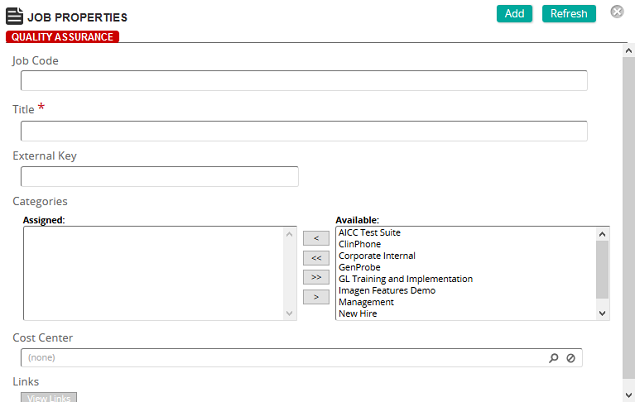Move selected category to Available with >

coord(316,297)
